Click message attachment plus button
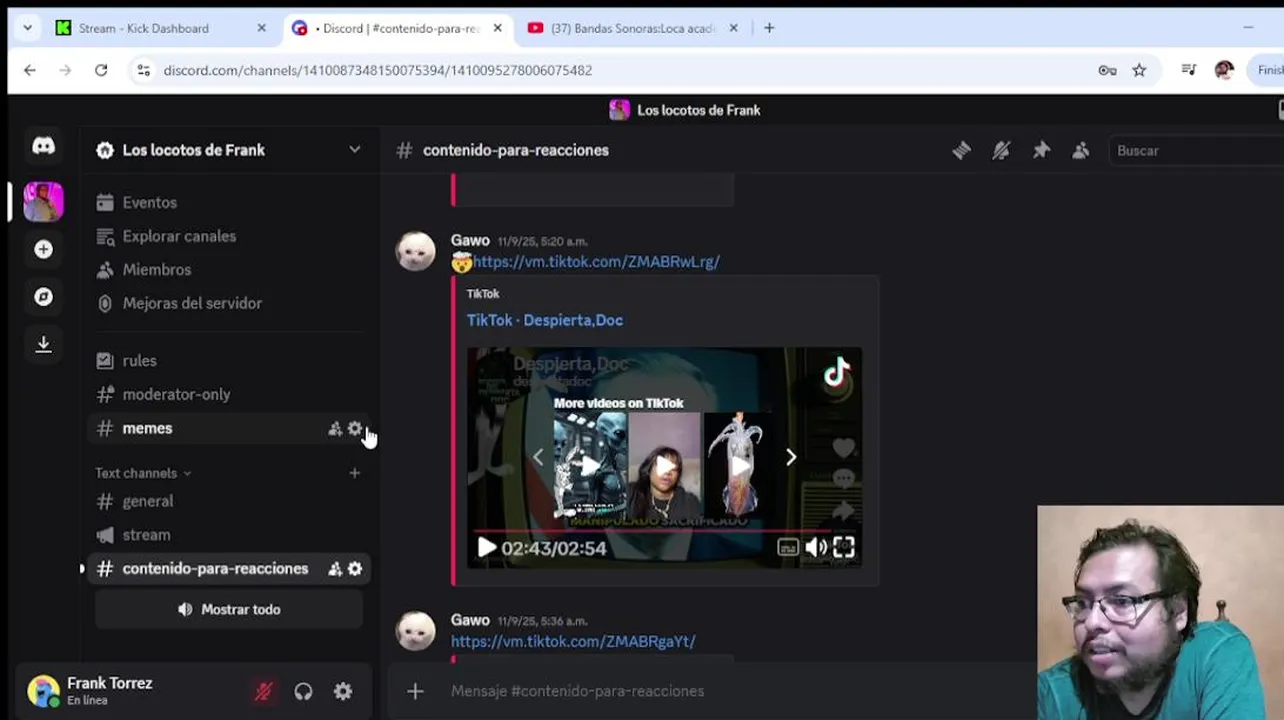This screenshot has width=1284, height=720. pyautogui.click(x=415, y=691)
